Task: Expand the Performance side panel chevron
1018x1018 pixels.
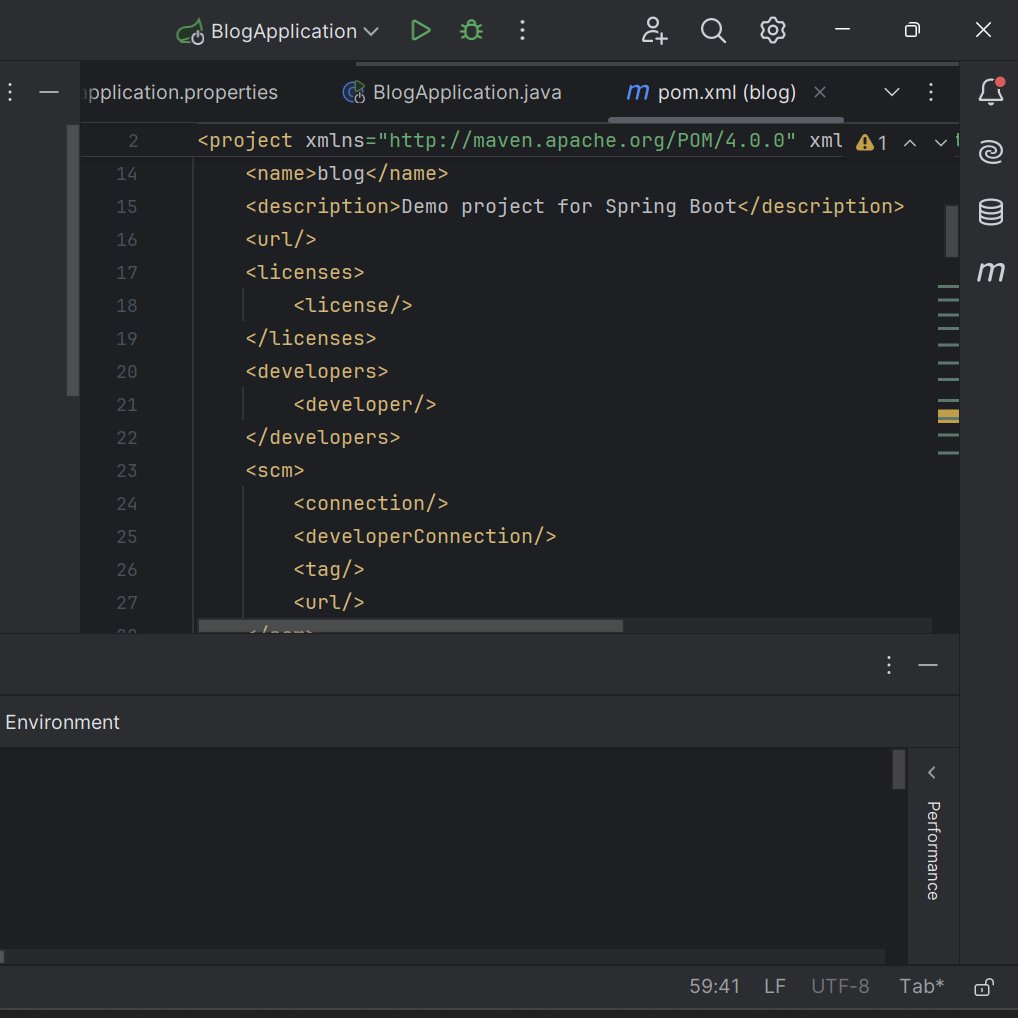Action: tap(932, 773)
